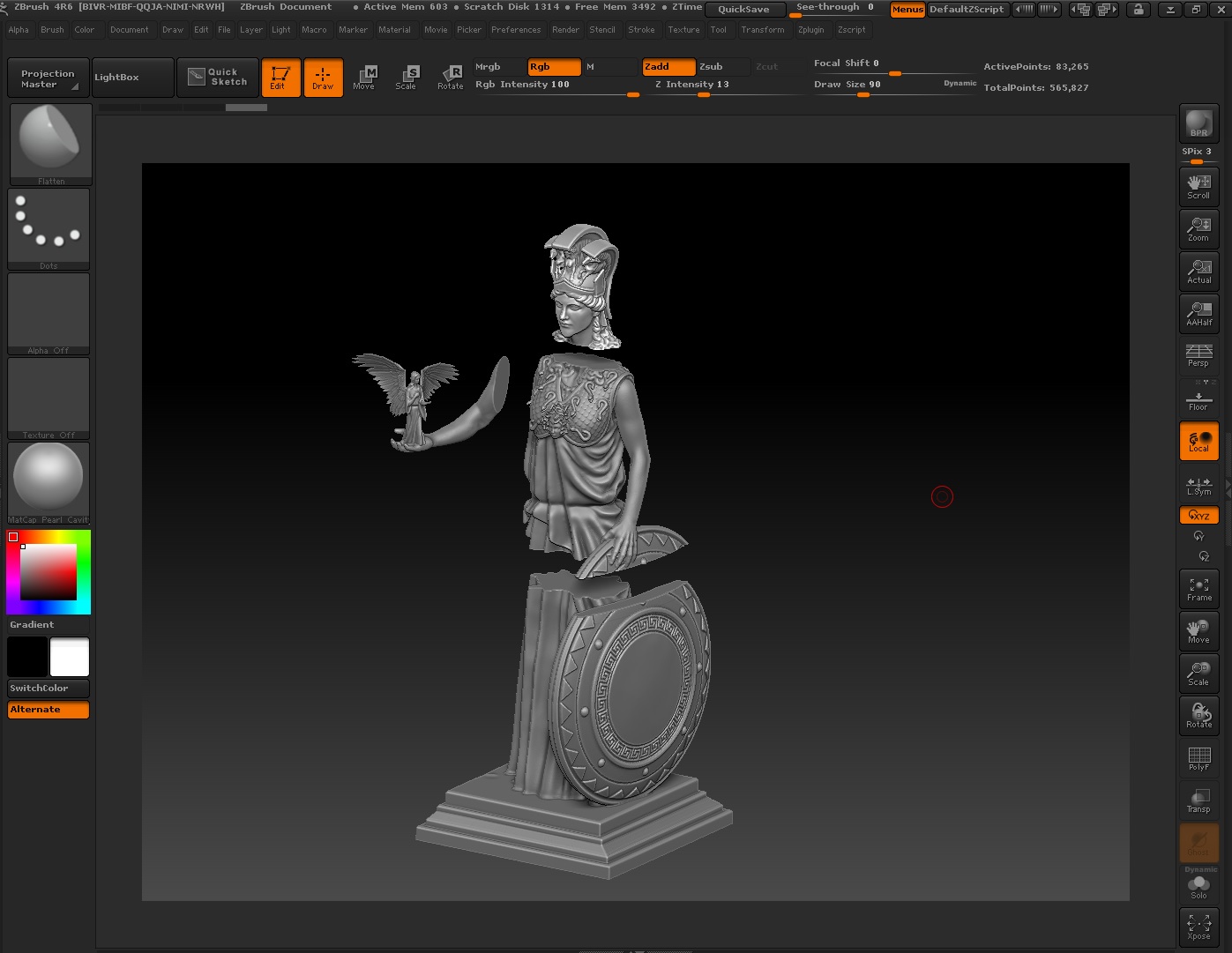Open the Zplugin menu
This screenshot has height=953, width=1232.
pos(811,29)
